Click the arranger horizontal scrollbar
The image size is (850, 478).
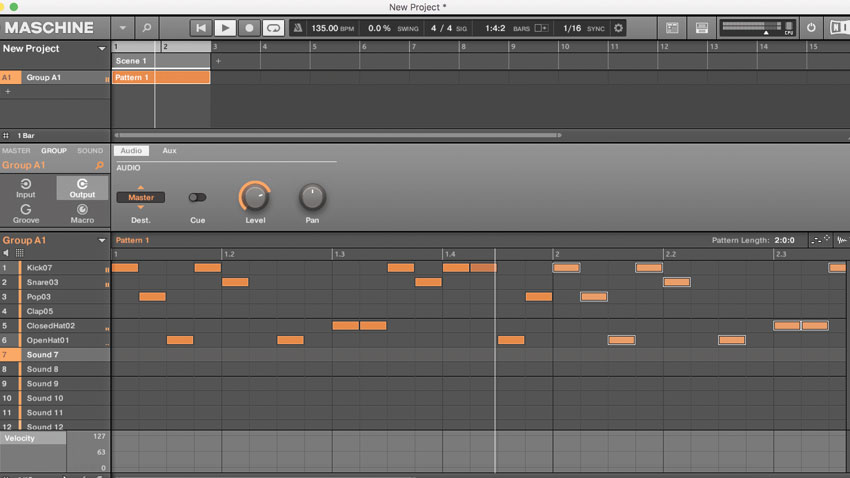(337, 135)
